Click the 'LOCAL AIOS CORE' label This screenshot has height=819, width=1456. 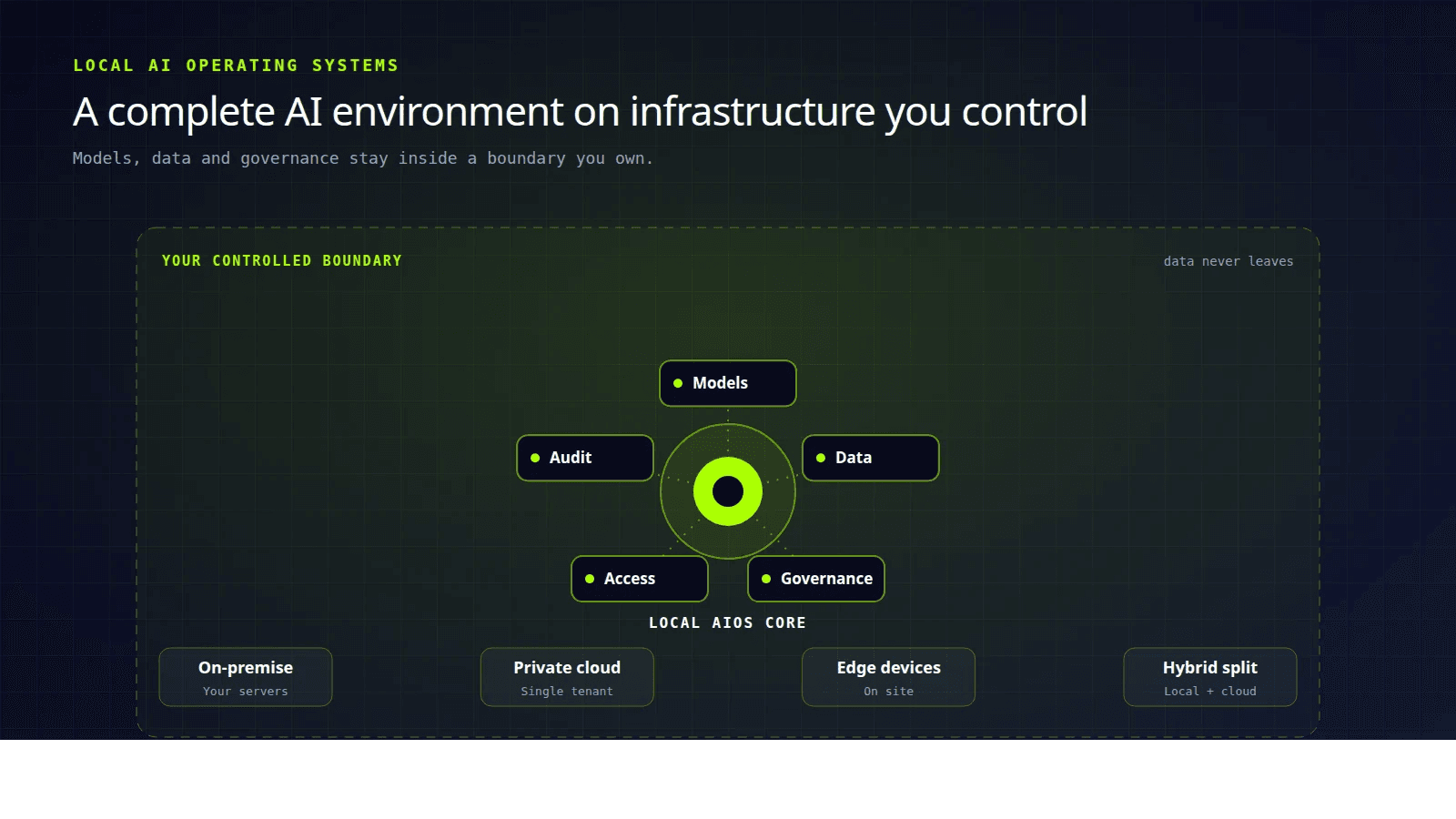point(728,623)
